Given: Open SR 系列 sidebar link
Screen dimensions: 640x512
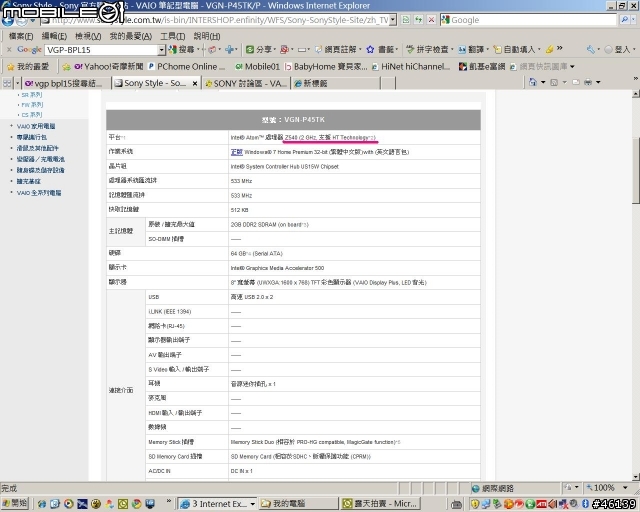Looking at the screenshot, I should tap(32, 95).
